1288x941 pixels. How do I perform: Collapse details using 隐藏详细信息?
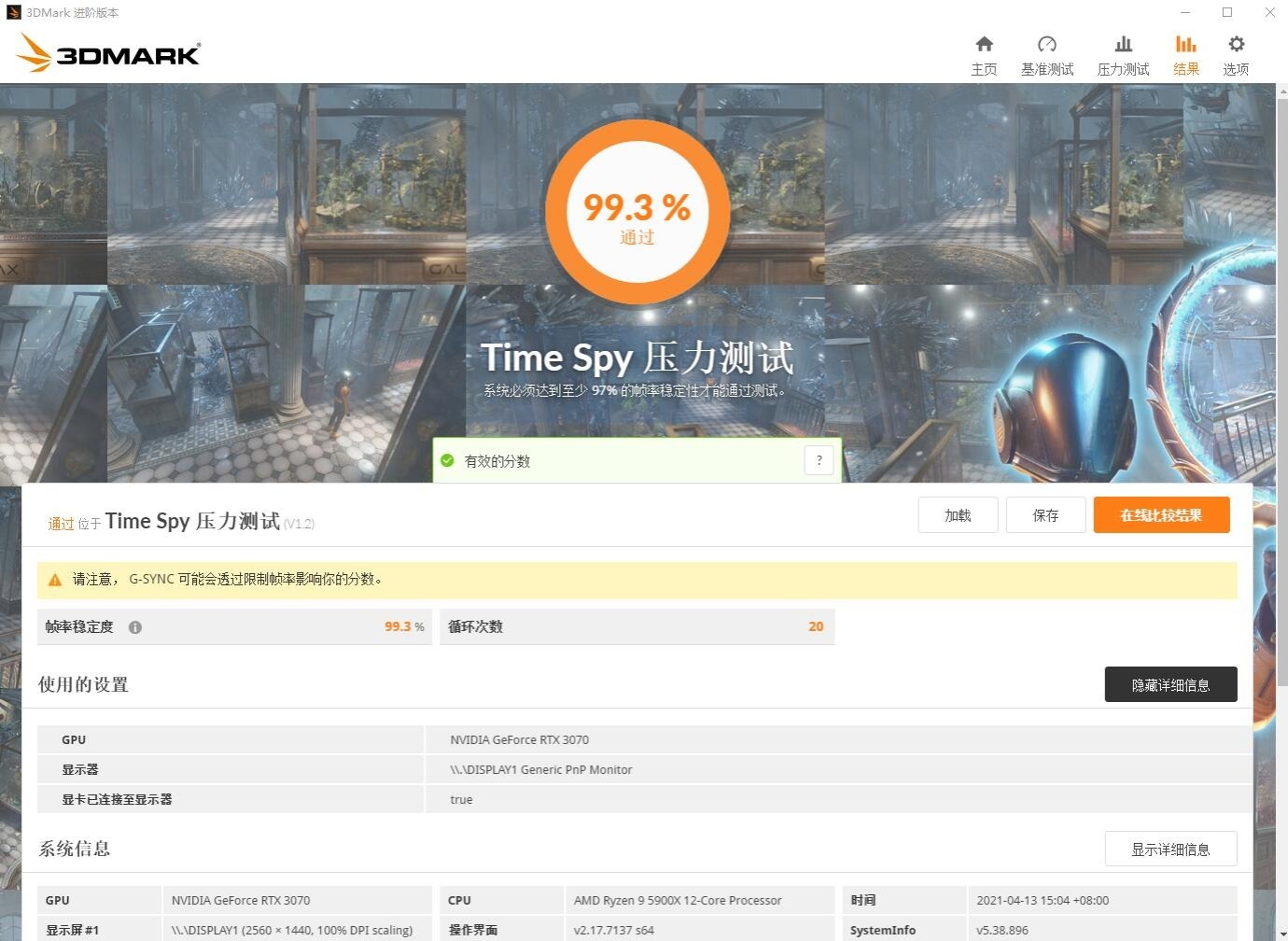pos(1170,684)
